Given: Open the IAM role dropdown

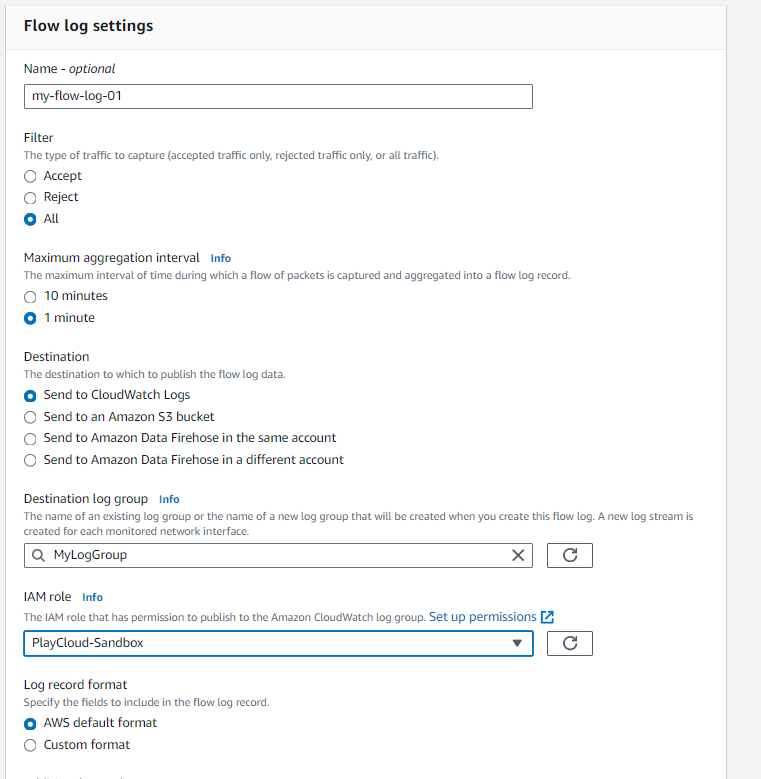Looking at the screenshot, I should [x=277, y=643].
